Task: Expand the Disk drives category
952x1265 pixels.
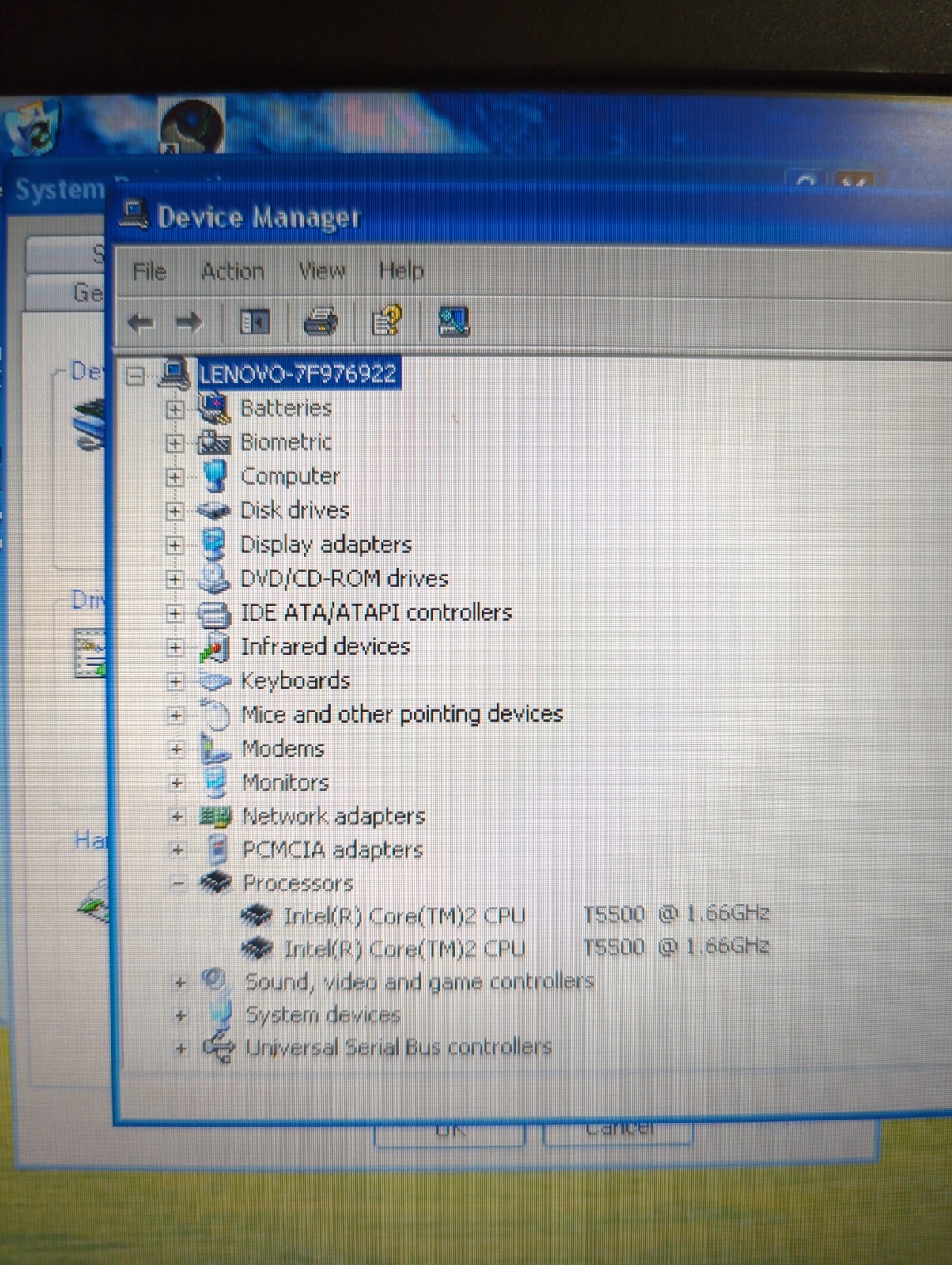Action: 175,512
